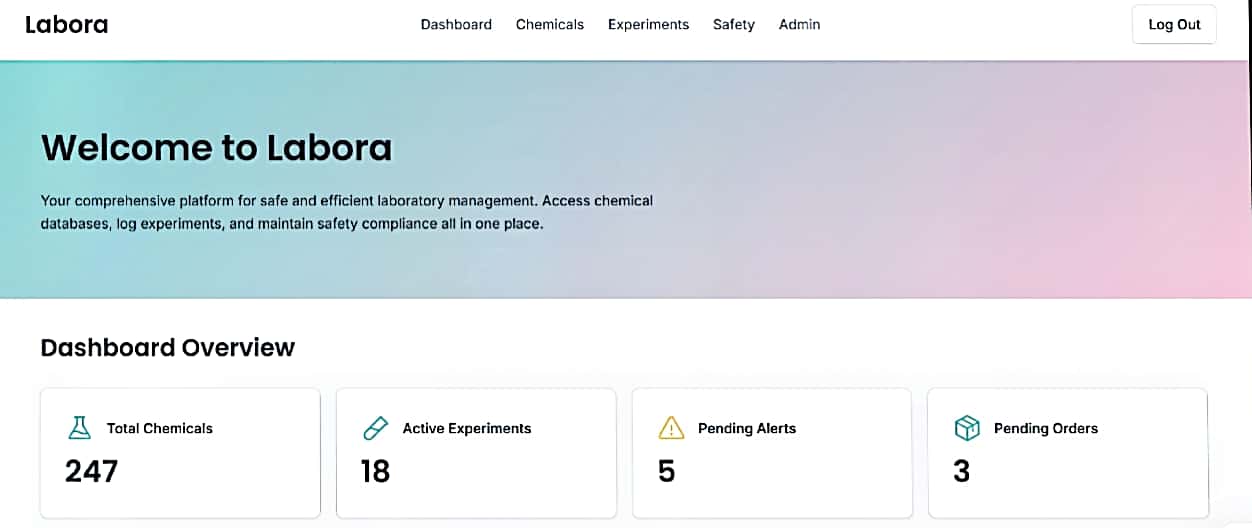Viewport: 1252px width, 528px height.
Task: Click the 247 chemicals count
Action: click(92, 471)
